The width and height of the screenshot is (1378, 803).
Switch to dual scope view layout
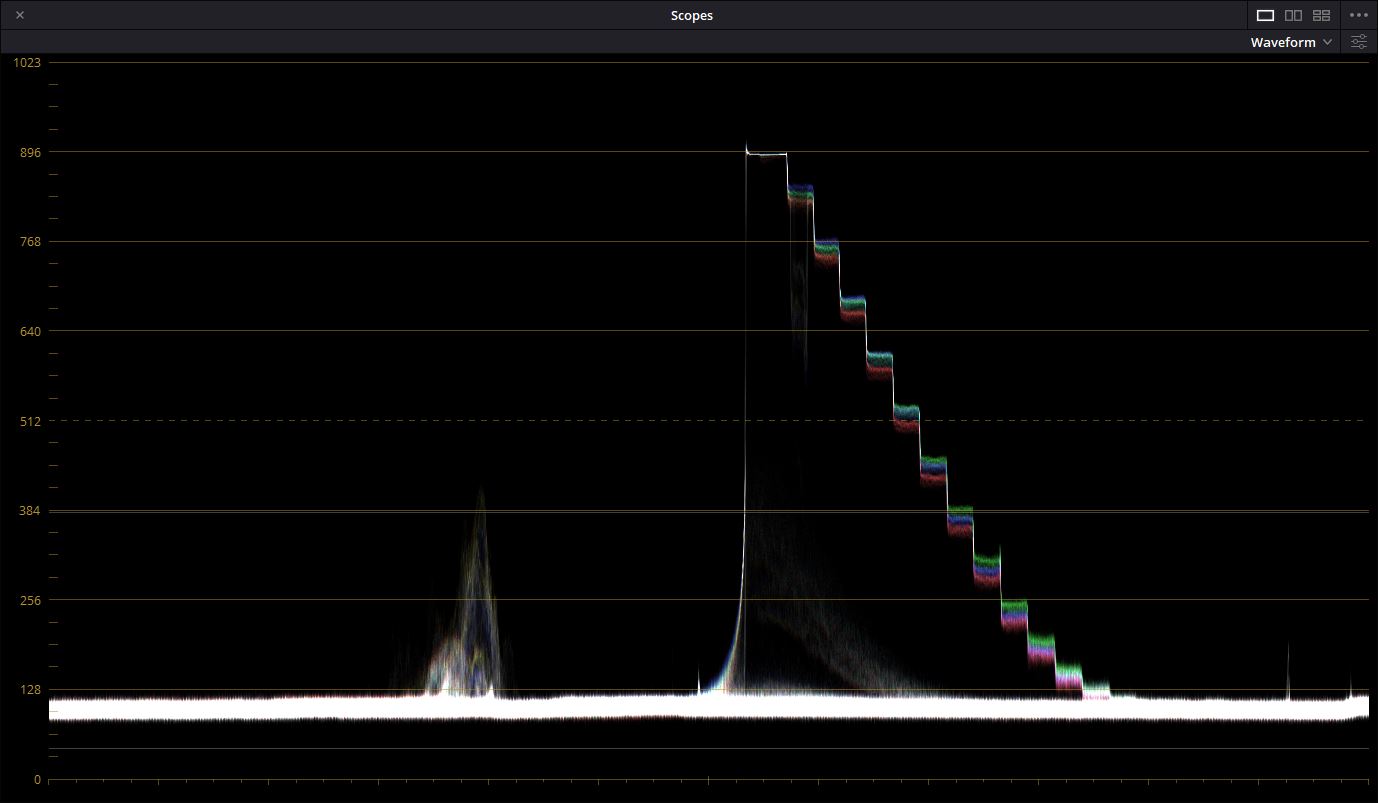tap(1293, 15)
